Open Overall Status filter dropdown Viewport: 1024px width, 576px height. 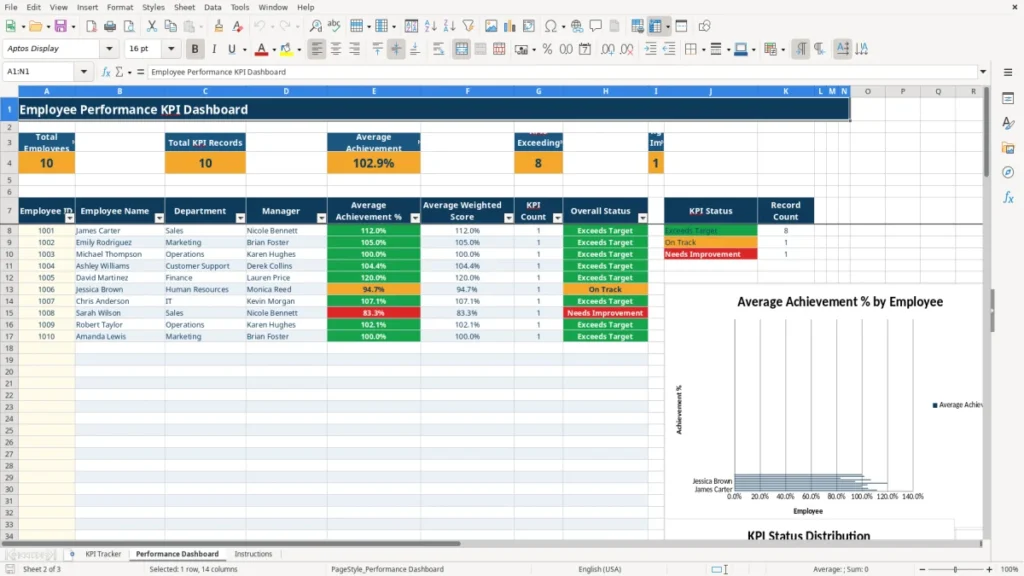click(x=643, y=217)
